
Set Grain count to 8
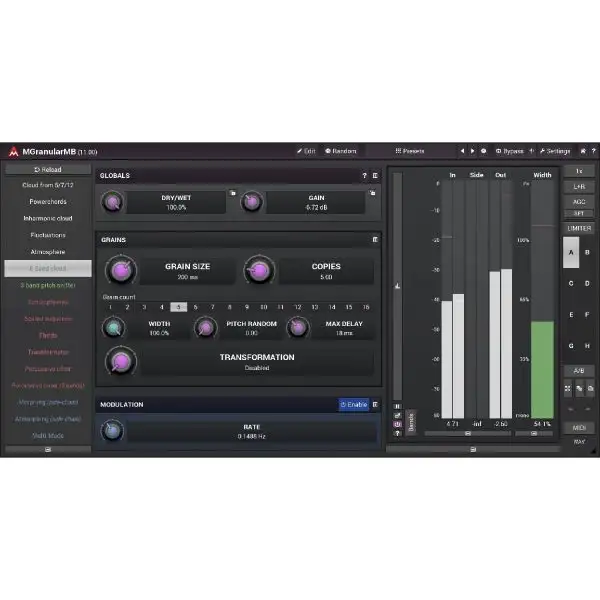[230, 307]
